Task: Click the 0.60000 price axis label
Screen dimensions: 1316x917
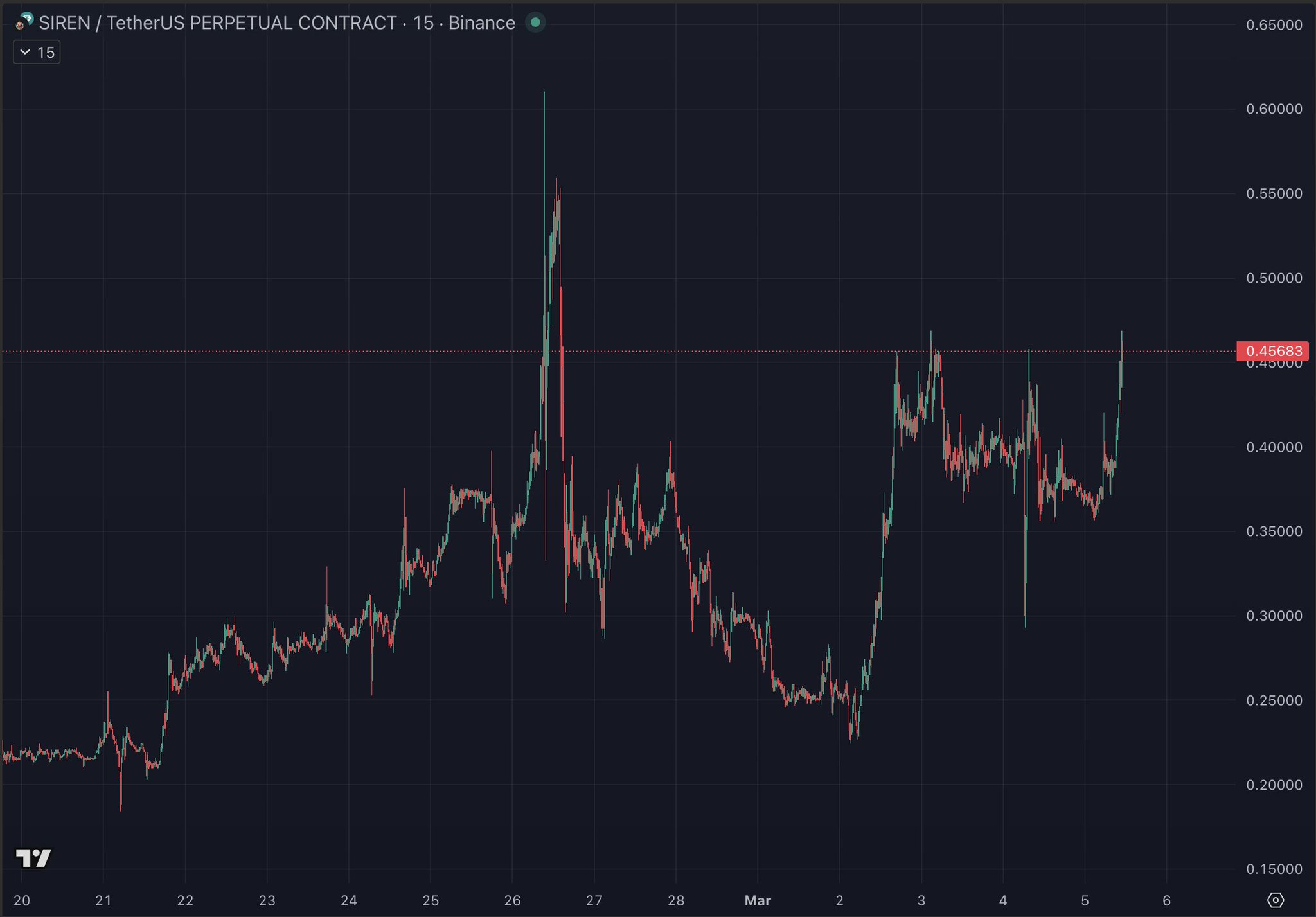Action: click(1274, 109)
